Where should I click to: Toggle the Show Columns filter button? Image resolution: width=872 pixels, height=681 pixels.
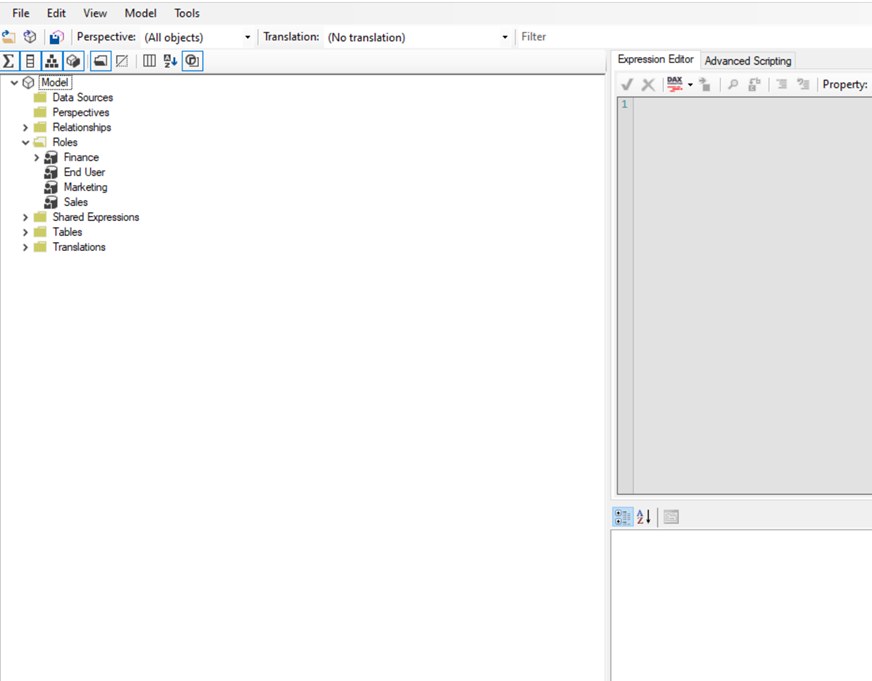click(30, 61)
